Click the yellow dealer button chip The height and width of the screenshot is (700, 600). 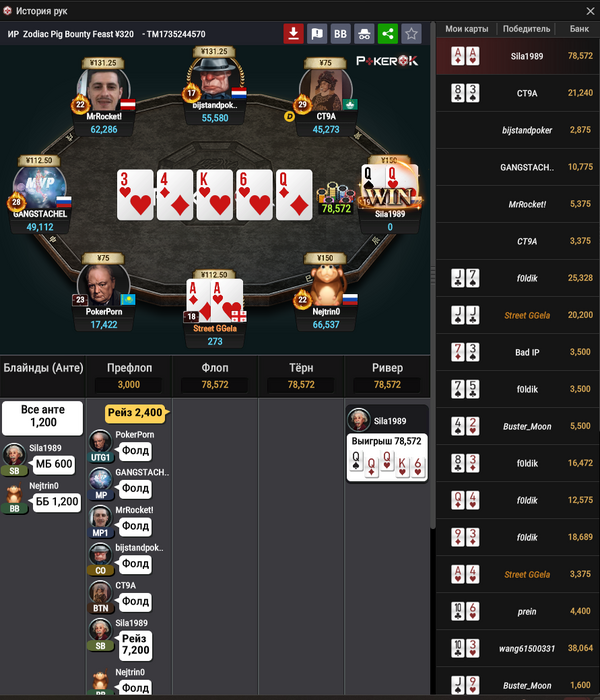289,117
